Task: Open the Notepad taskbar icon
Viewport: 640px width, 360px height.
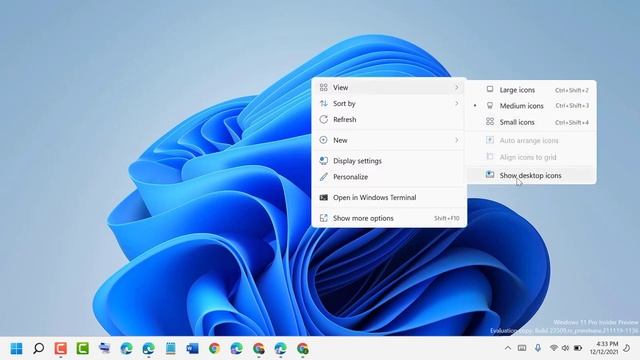Action: (171, 349)
